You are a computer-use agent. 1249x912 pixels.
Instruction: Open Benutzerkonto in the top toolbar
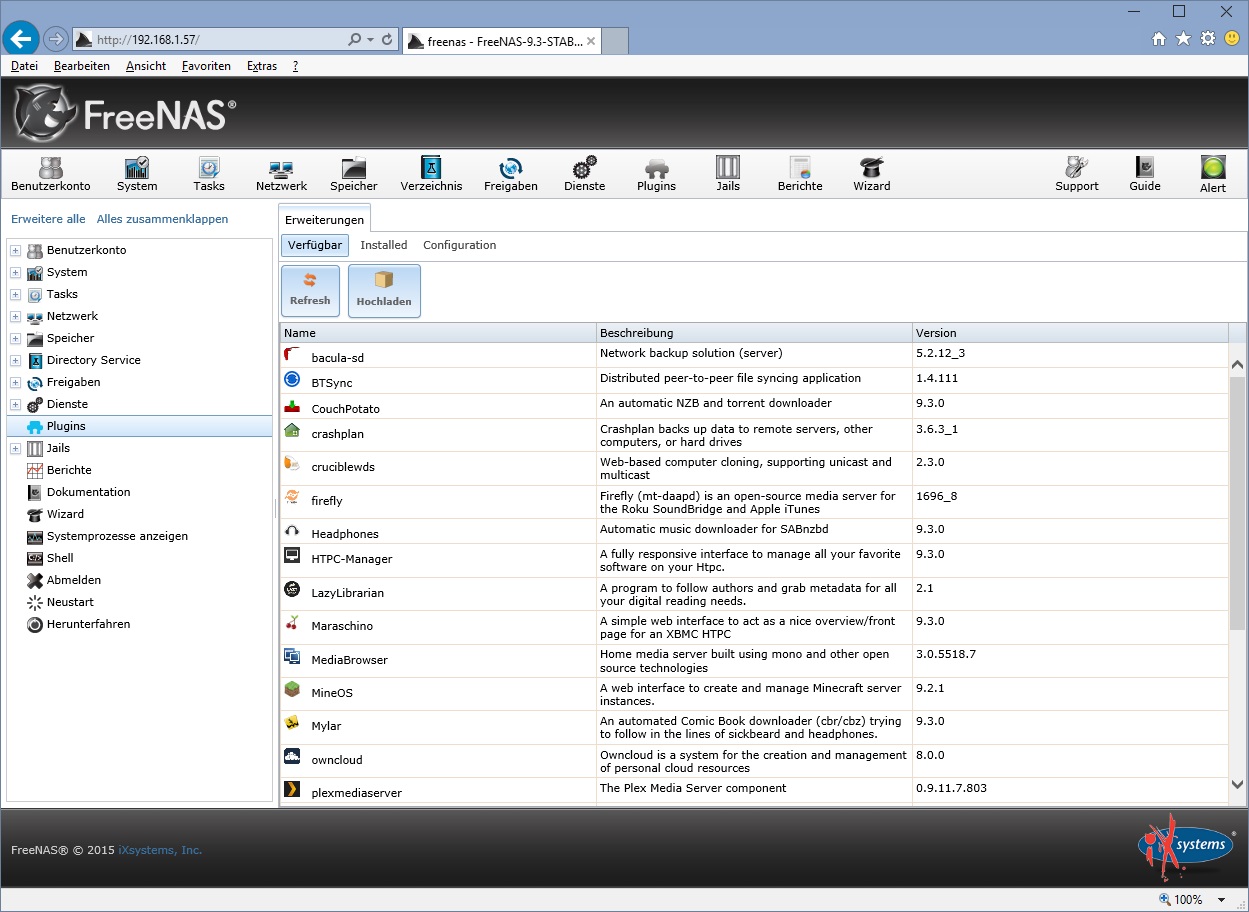tap(51, 173)
